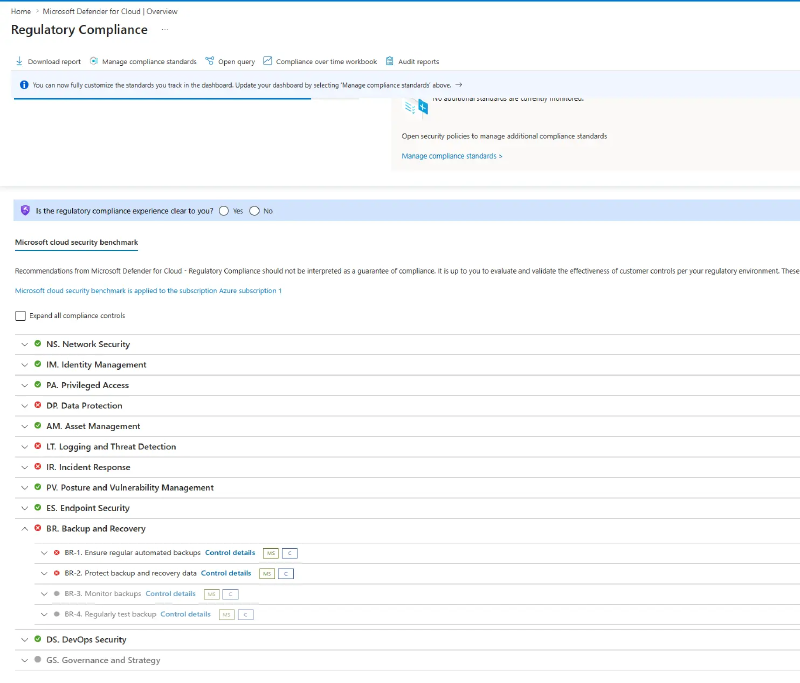Expand NS. Network Security section
This screenshot has height=683, width=800.
24,344
